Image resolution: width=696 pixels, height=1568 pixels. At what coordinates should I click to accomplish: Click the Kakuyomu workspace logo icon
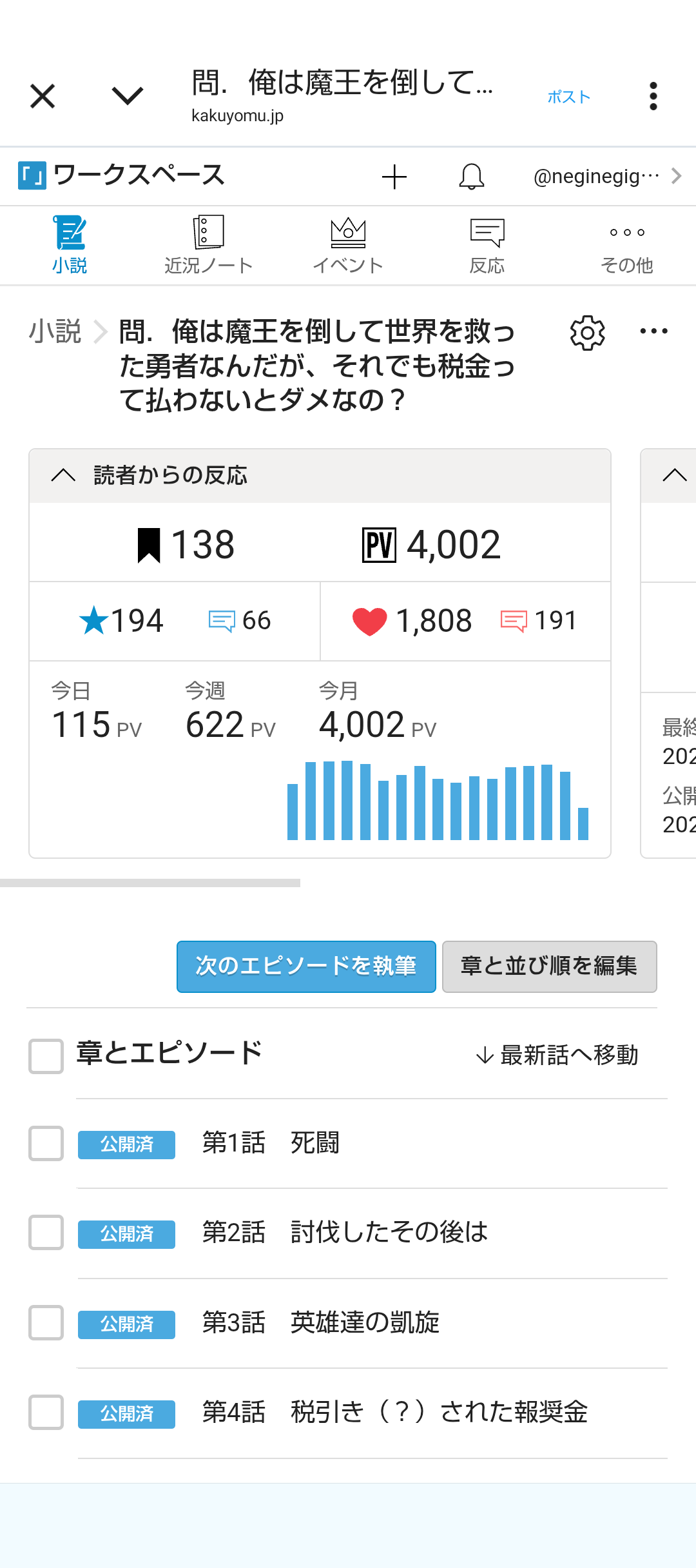(32, 175)
